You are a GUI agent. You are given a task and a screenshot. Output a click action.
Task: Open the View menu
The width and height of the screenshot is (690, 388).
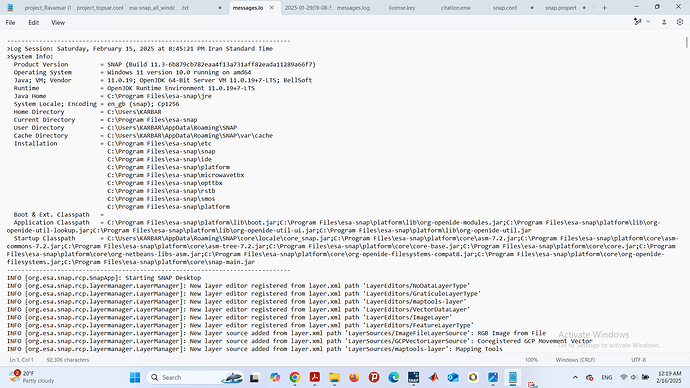pos(58,22)
